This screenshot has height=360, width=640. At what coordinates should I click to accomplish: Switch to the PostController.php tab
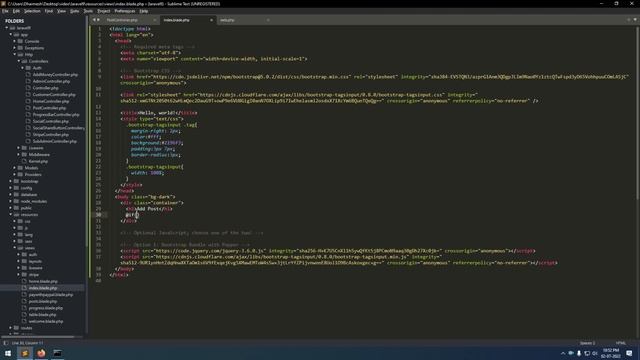pyautogui.click(x=122, y=20)
